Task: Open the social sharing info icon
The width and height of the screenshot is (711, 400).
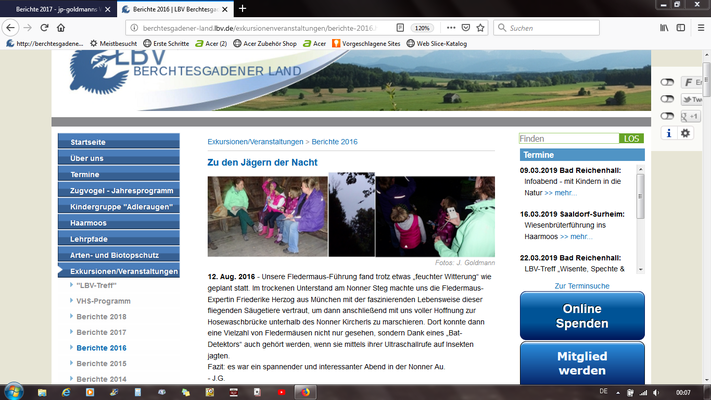Action: click(x=668, y=133)
